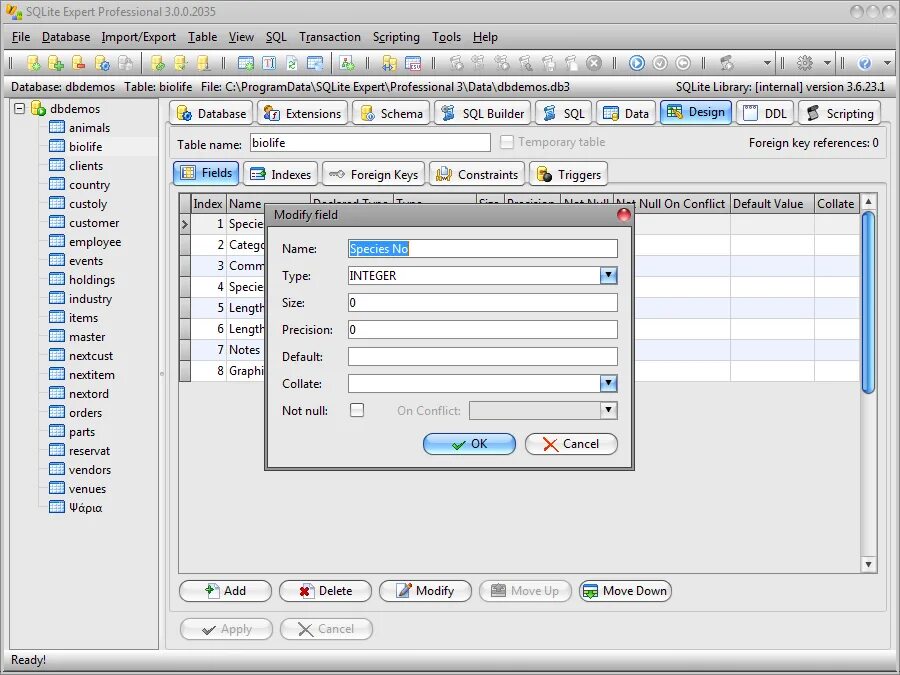The height and width of the screenshot is (675, 900).
Task: Click the grey stop X circle toolbar icon
Action: coord(593,63)
